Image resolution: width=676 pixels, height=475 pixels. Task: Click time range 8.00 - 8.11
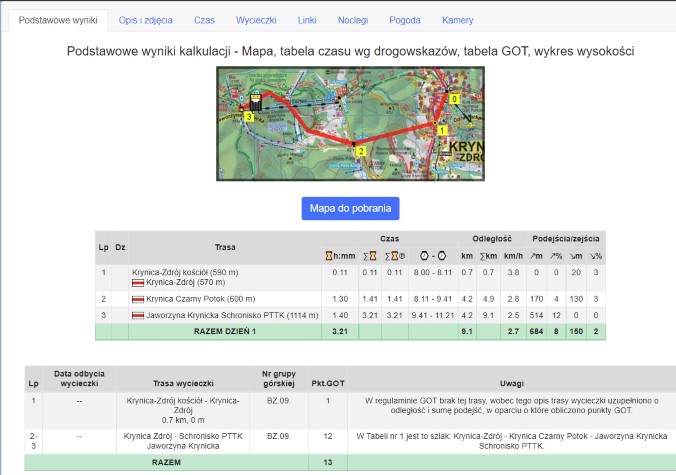[x=433, y=272]
